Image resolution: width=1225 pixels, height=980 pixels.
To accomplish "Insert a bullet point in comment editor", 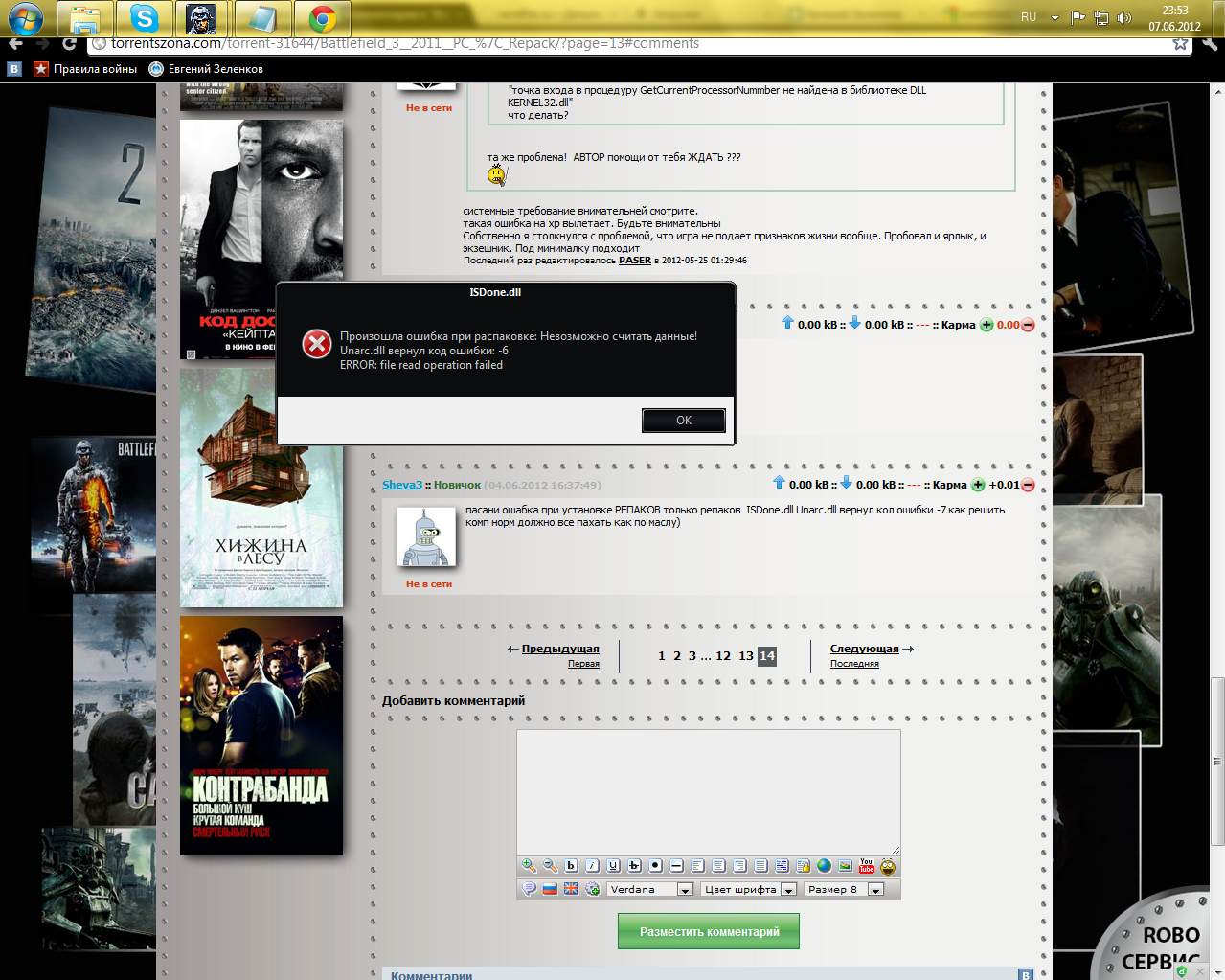I will (x=655, y=866).
